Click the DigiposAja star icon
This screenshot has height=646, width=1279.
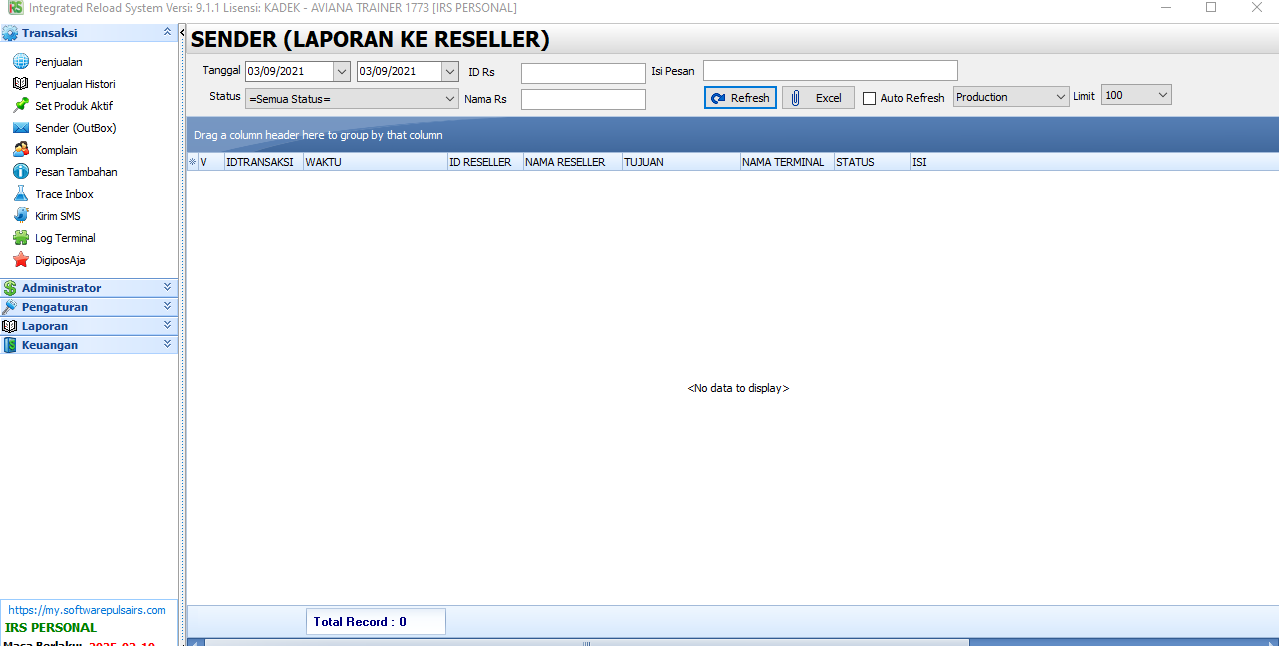pyautogui.click(x=20, y=260)
